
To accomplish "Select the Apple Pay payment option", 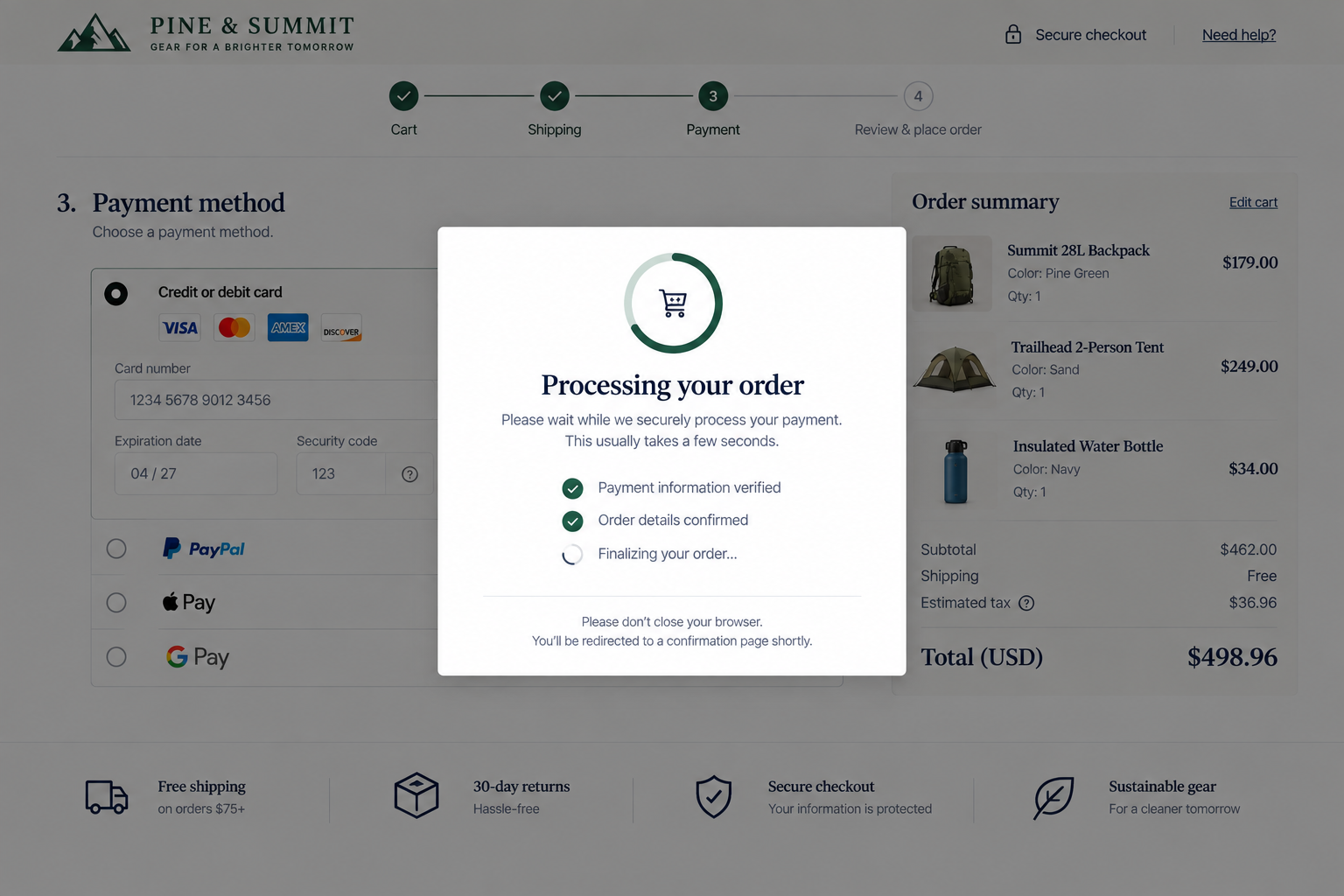I will (116, 603).
